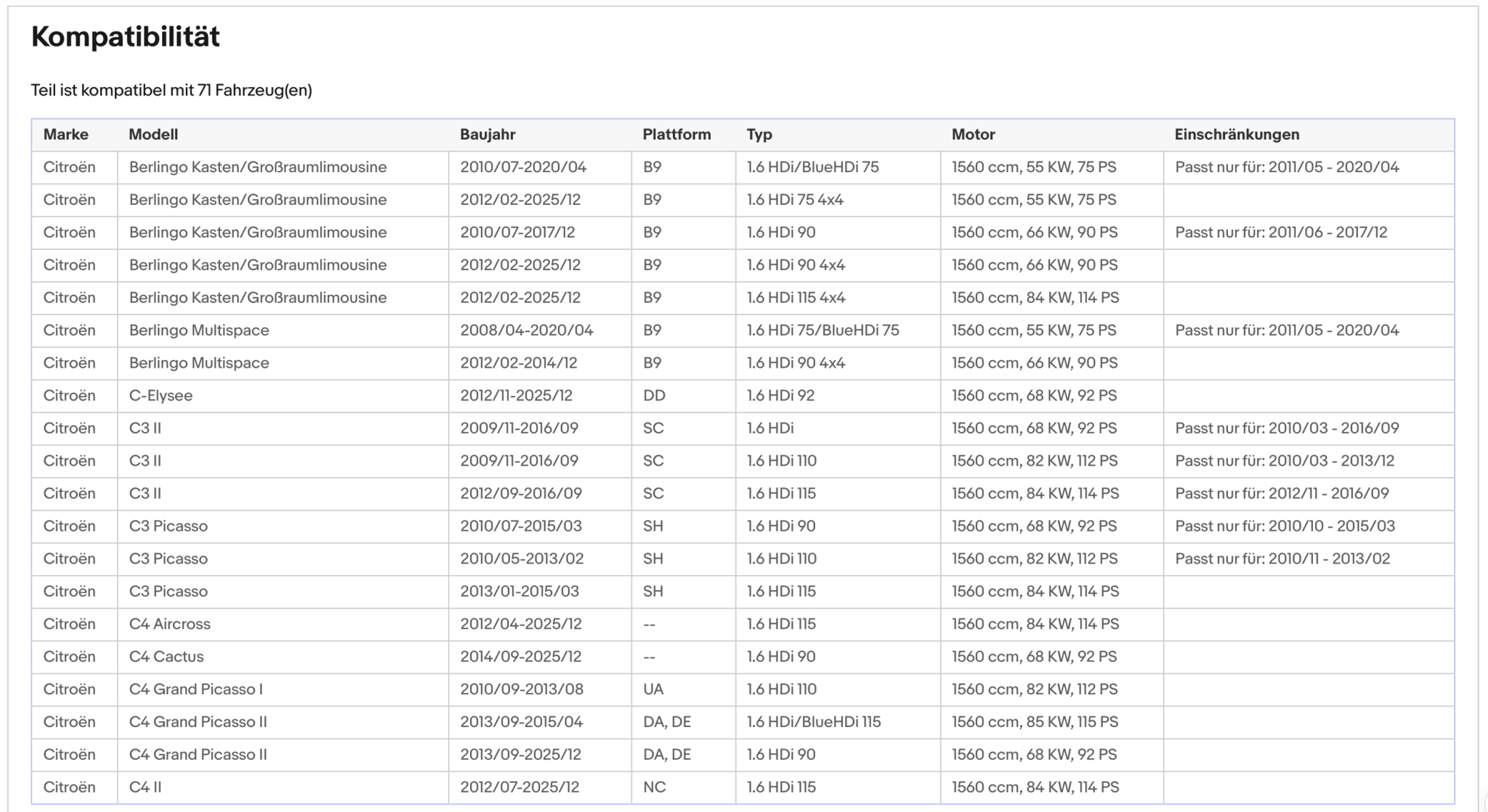Screen dimensions: 1488x812
Task: Click the Baujahr column header
Action: [487, 135]
